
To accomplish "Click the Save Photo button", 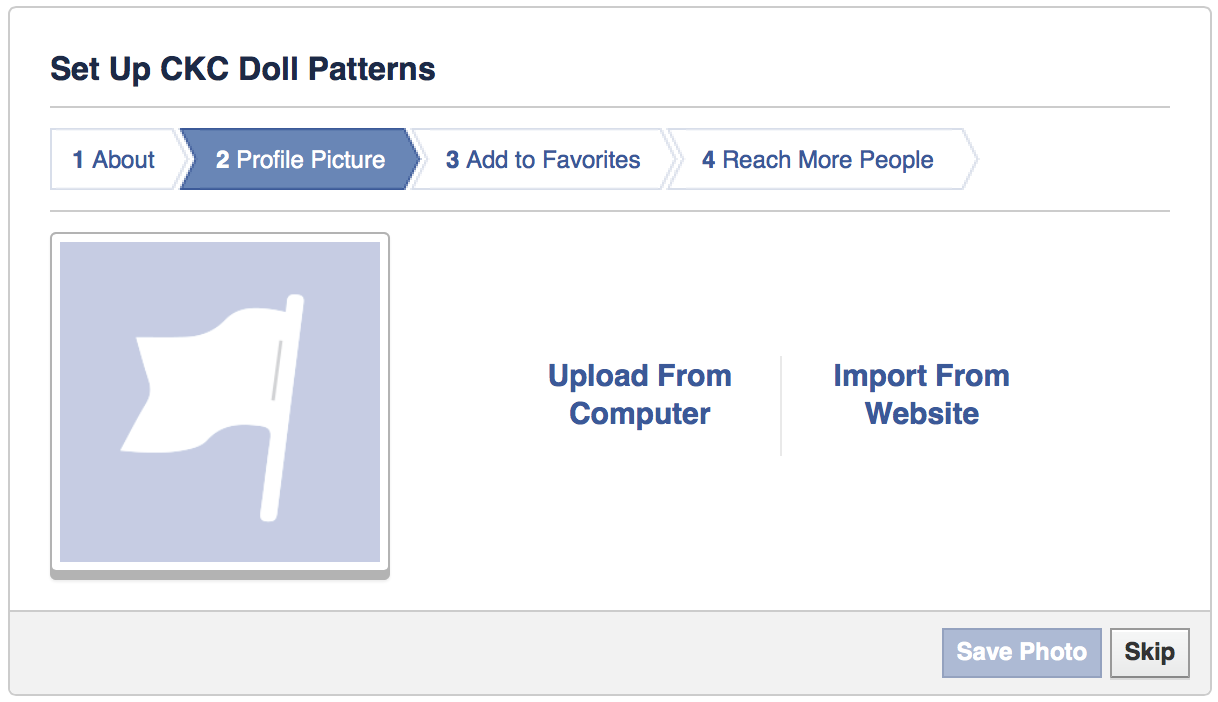I will [x=1022, y=652].
